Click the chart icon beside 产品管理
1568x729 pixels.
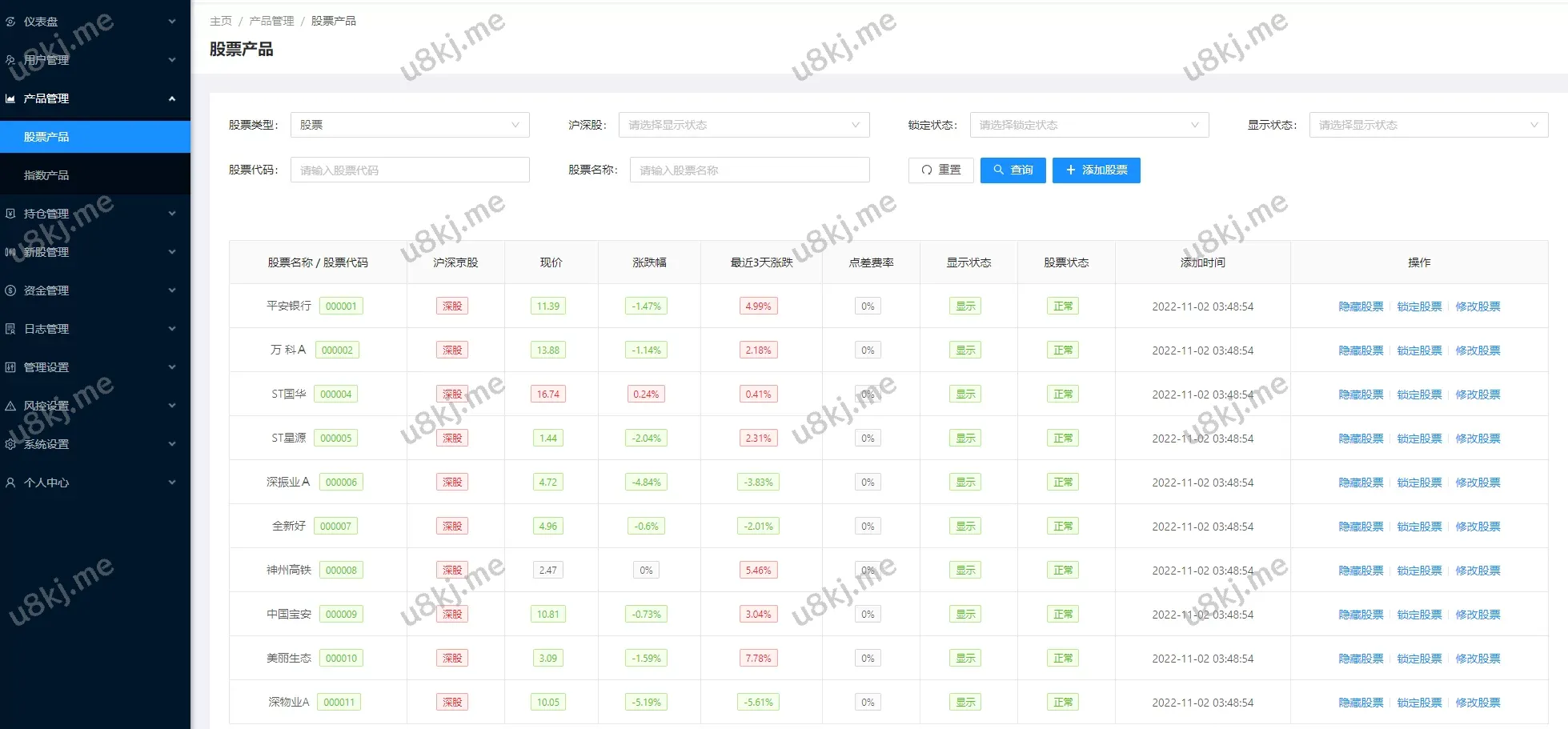coord(10,98)
